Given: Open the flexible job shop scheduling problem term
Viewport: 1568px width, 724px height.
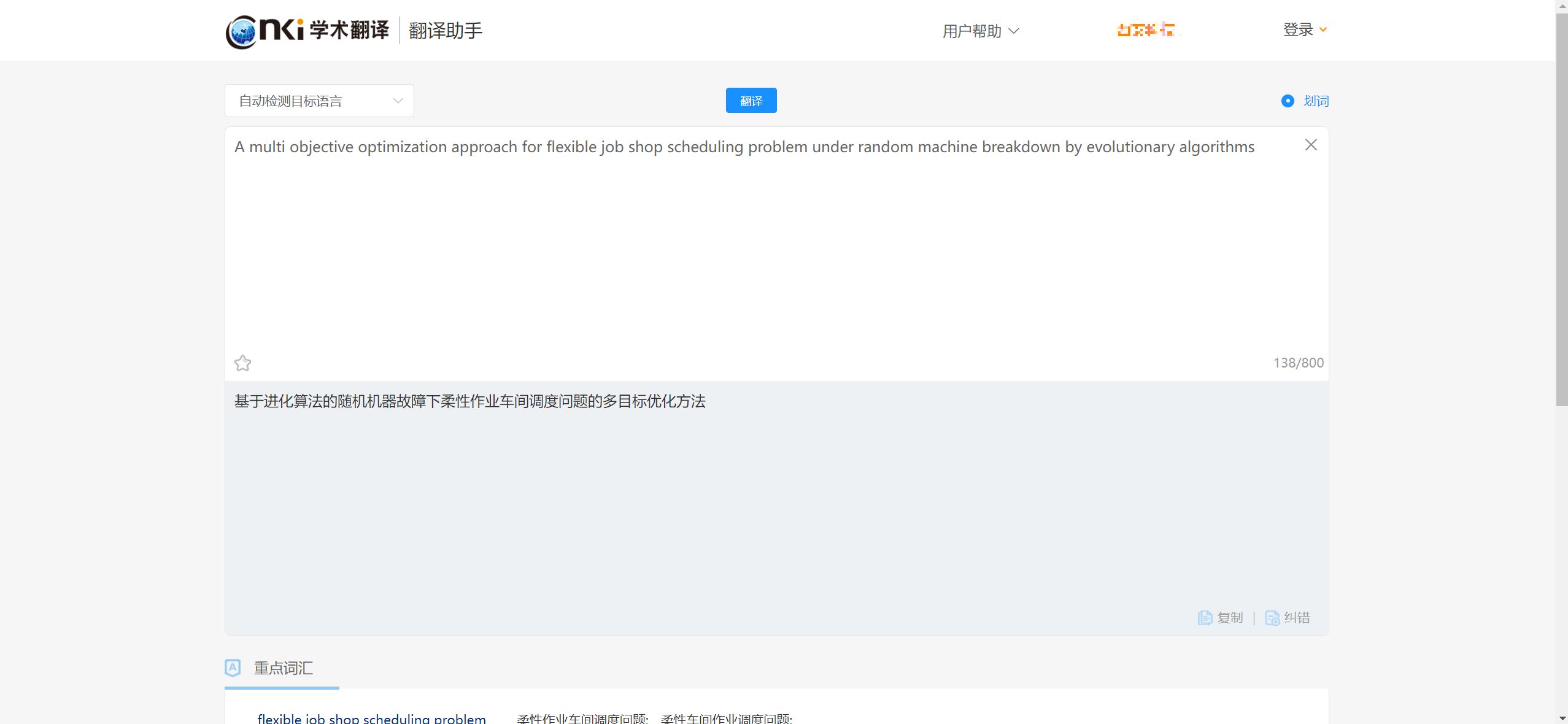Looking at the screenshot, I should [x=372, y=718].
